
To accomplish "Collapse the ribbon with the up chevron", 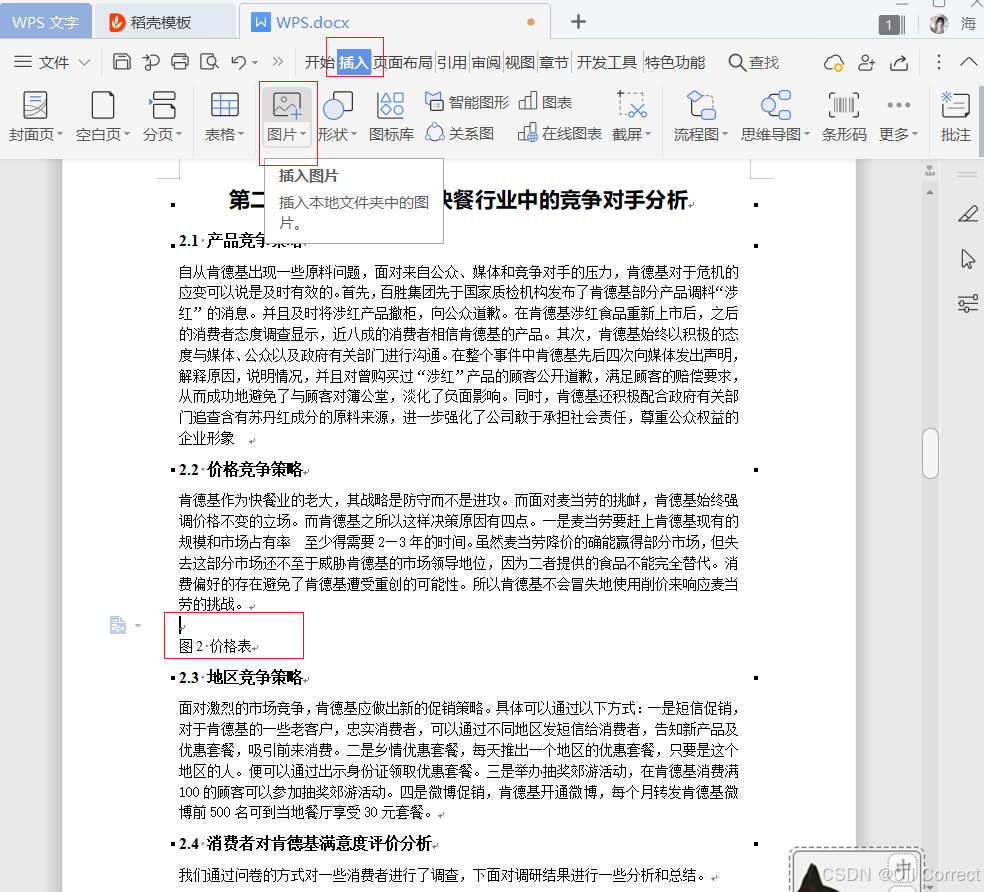I will [x=968, y=62].
